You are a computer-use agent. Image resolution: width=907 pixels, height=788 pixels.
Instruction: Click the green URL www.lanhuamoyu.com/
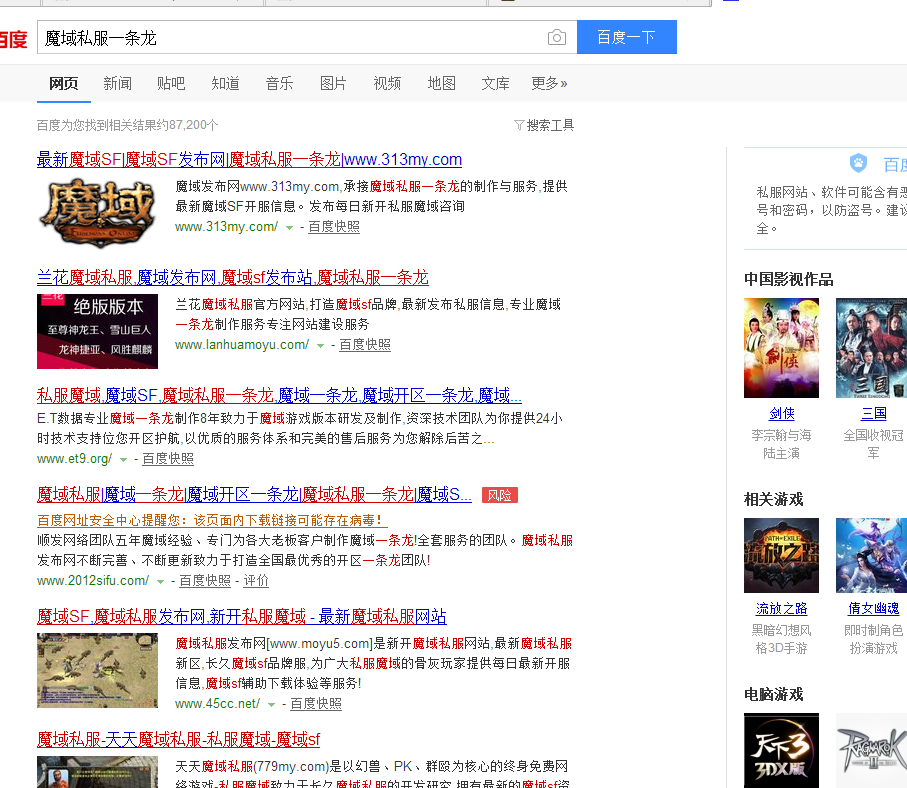[x=242, y=345]
